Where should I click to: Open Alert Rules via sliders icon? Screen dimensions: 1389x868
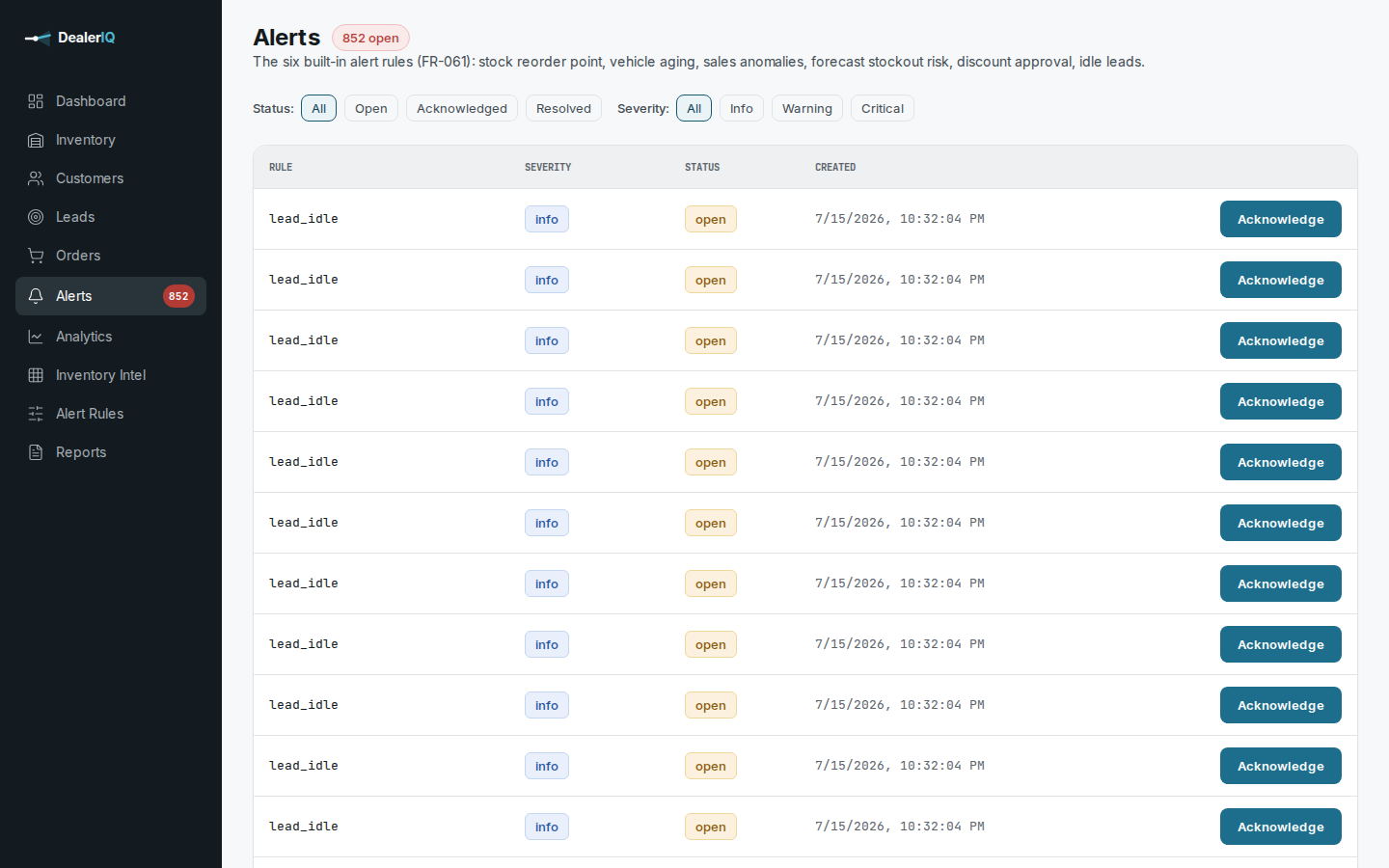36,414
